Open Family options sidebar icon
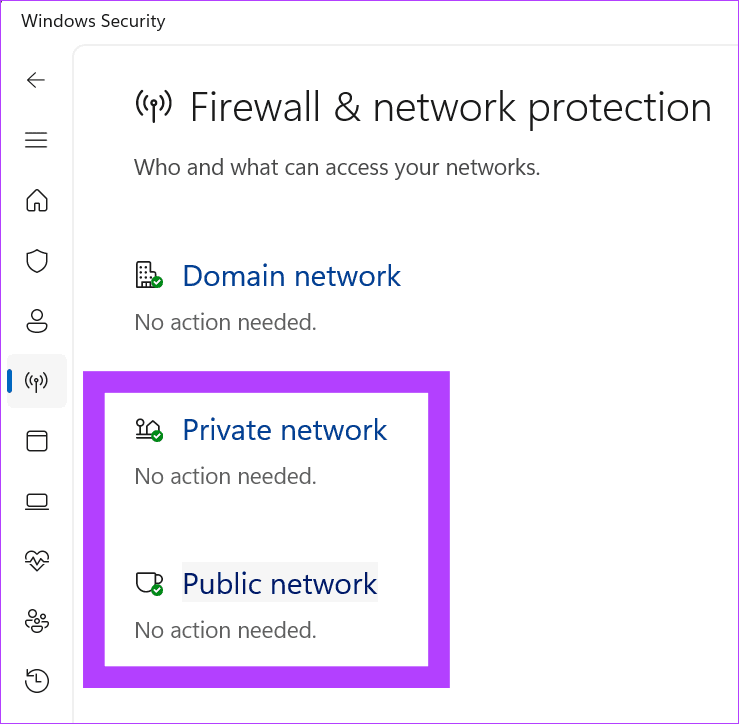Viewport: 739px width, 725px height. (x=37, y=621)
